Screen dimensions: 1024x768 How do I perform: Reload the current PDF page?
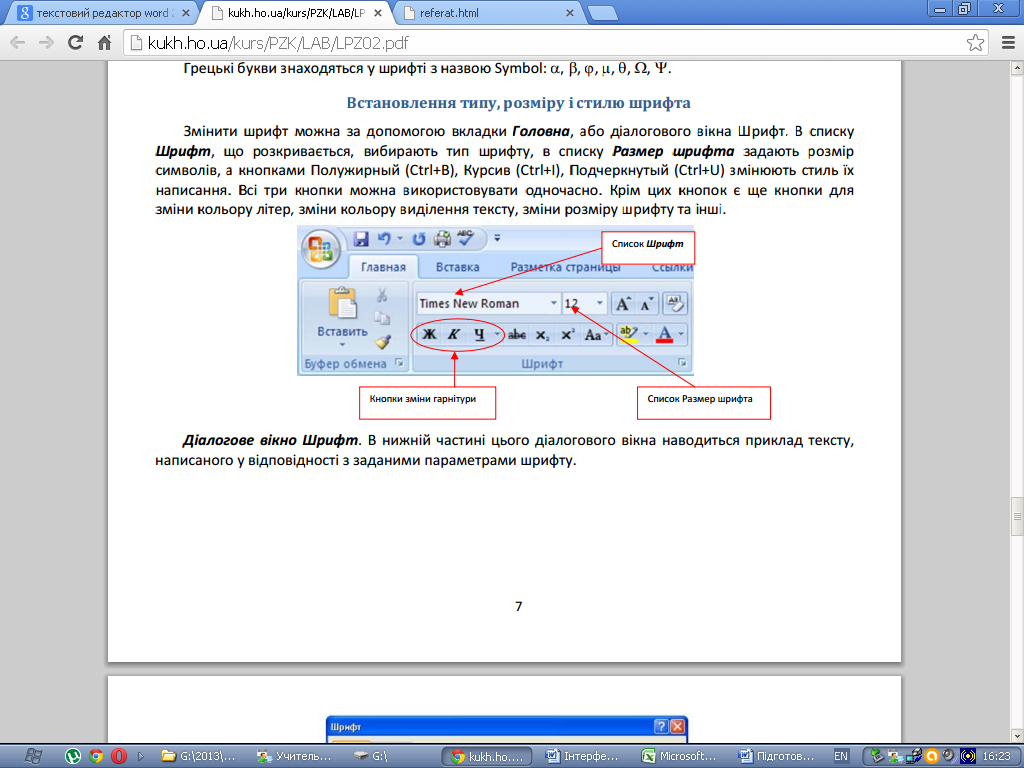(76, 43)
